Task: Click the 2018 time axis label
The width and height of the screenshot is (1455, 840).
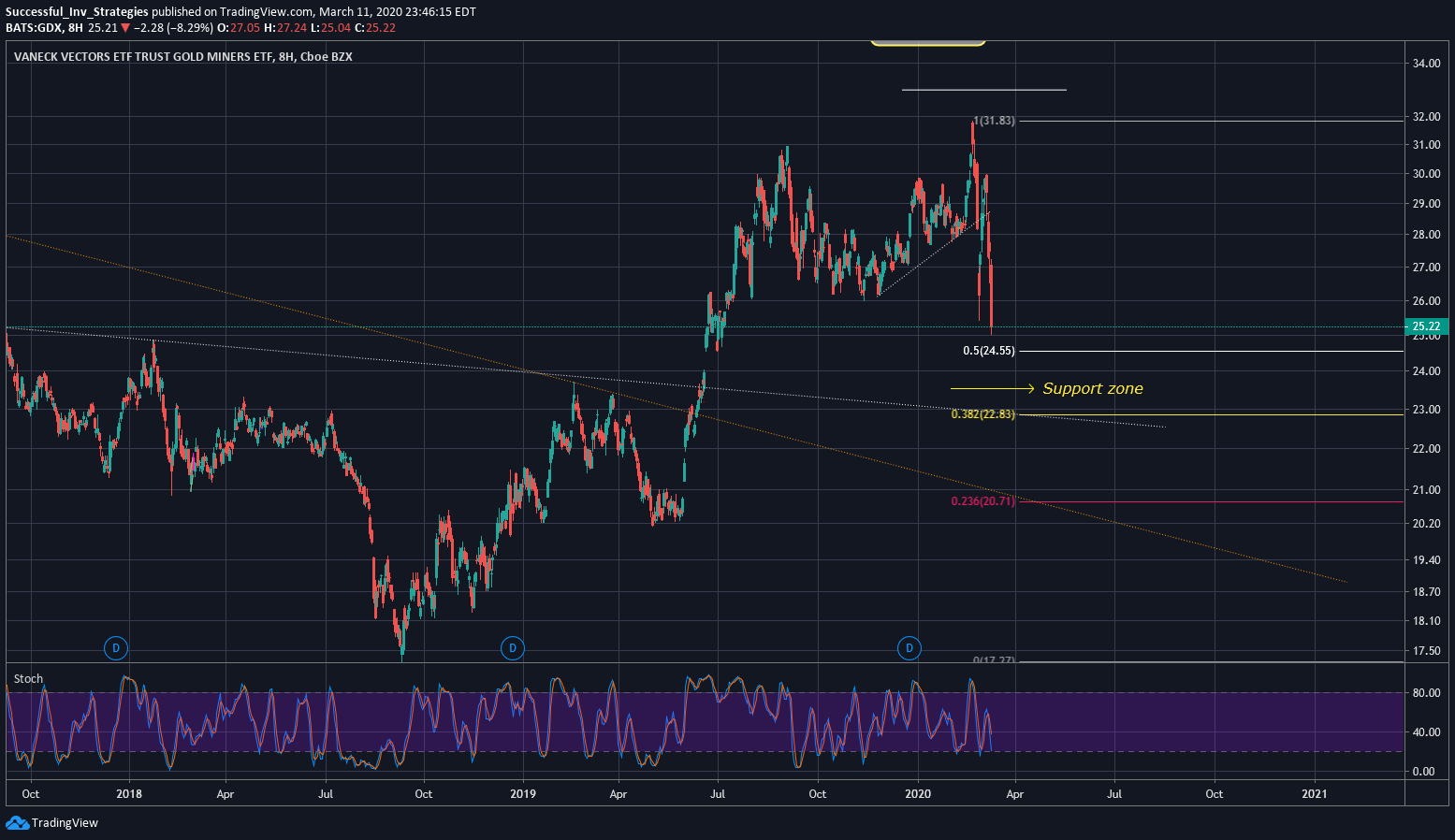Action: click(x=129, y=794)
